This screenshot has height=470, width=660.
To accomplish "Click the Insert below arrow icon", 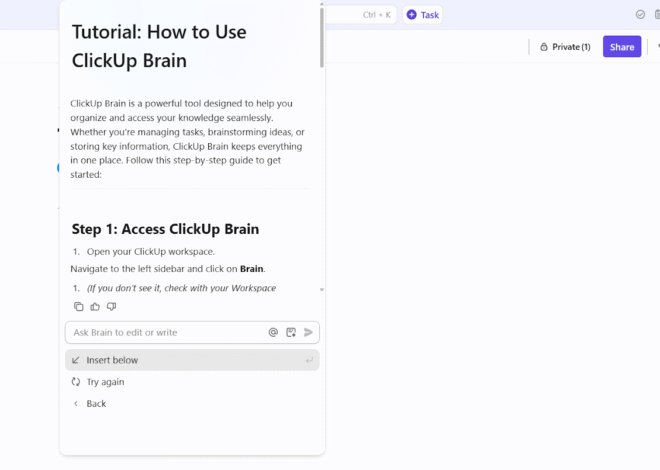I will 76,360.
